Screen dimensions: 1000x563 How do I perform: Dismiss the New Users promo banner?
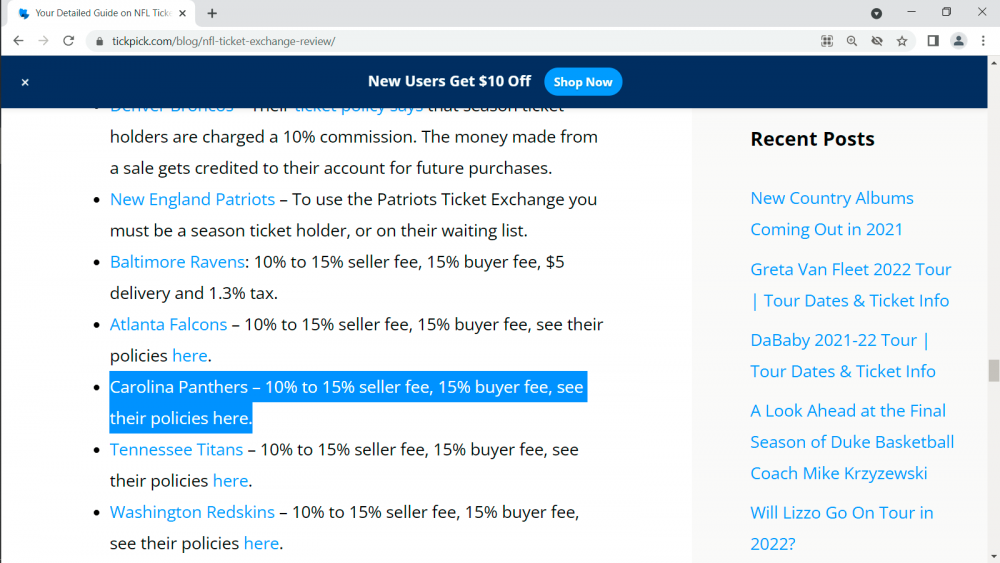[x=25, y=82]
